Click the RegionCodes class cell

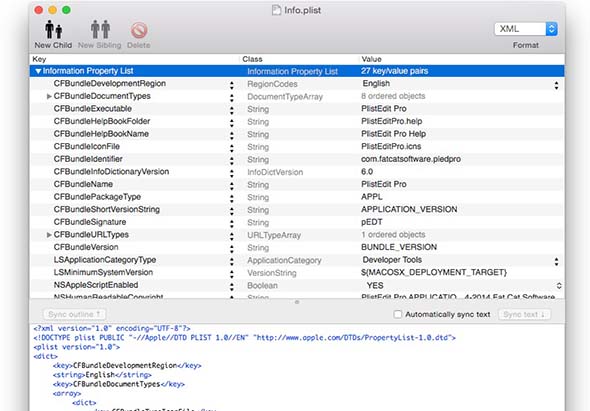point(272,84)
